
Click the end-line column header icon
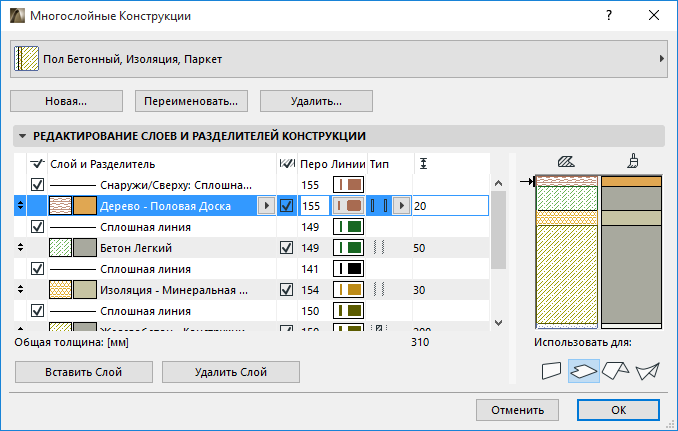(x=287, y=163)
